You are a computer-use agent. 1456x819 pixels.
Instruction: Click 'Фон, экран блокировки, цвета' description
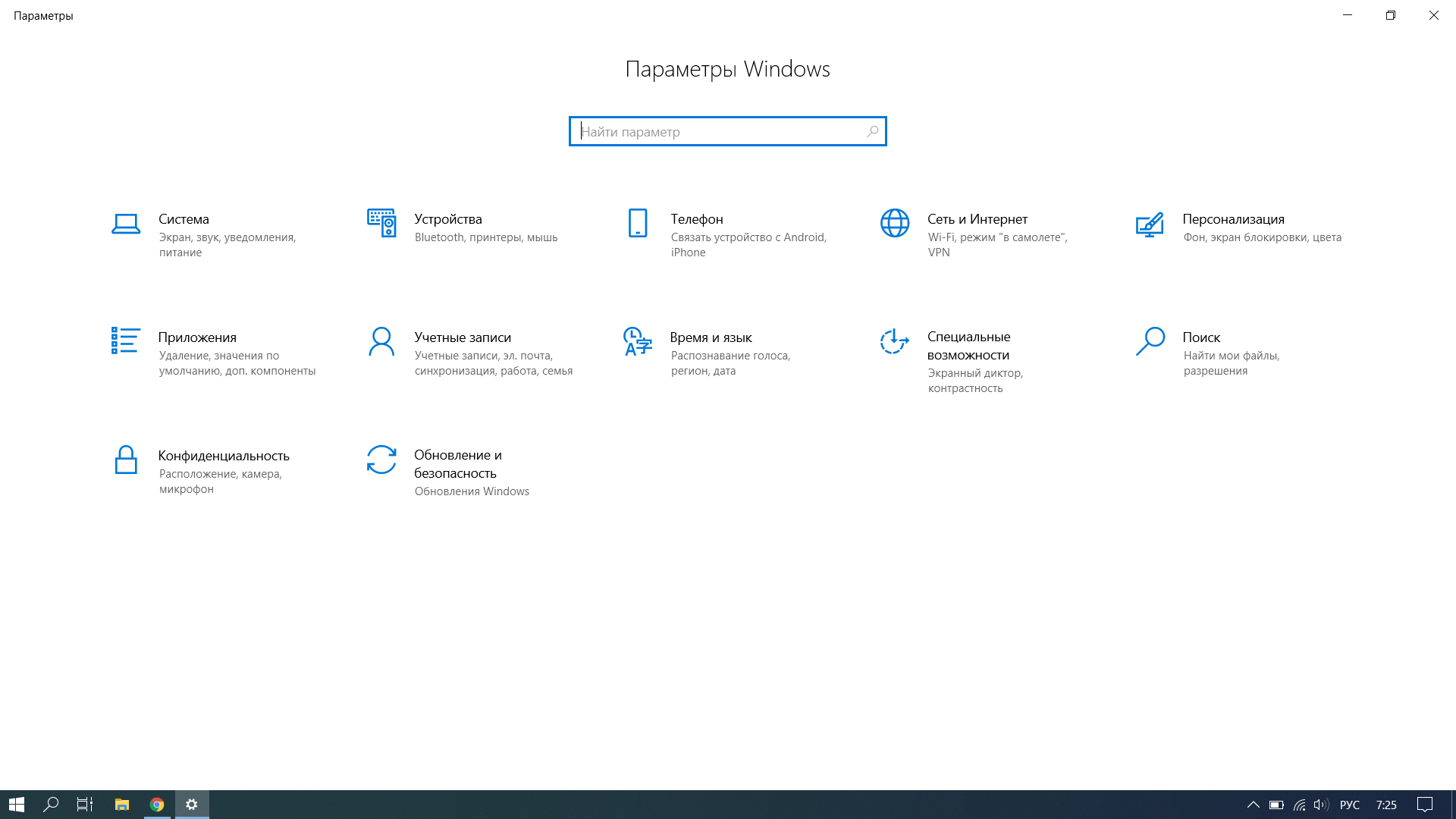click(x=1262, y=237)
